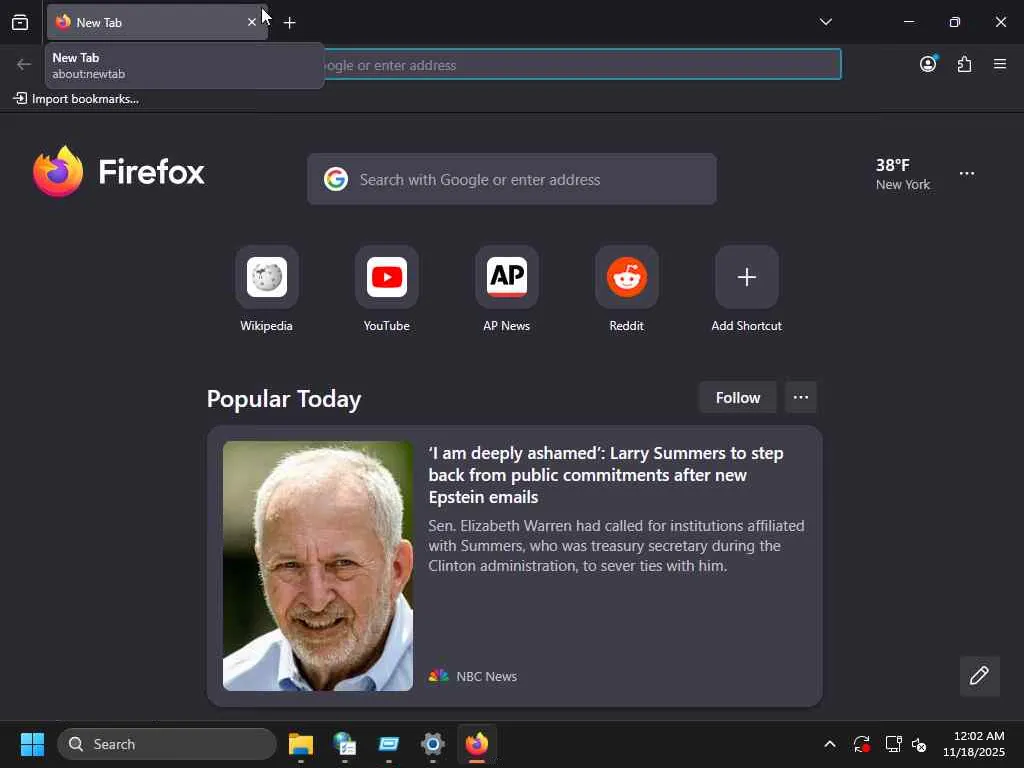Open a new tab with plus button

289,23
